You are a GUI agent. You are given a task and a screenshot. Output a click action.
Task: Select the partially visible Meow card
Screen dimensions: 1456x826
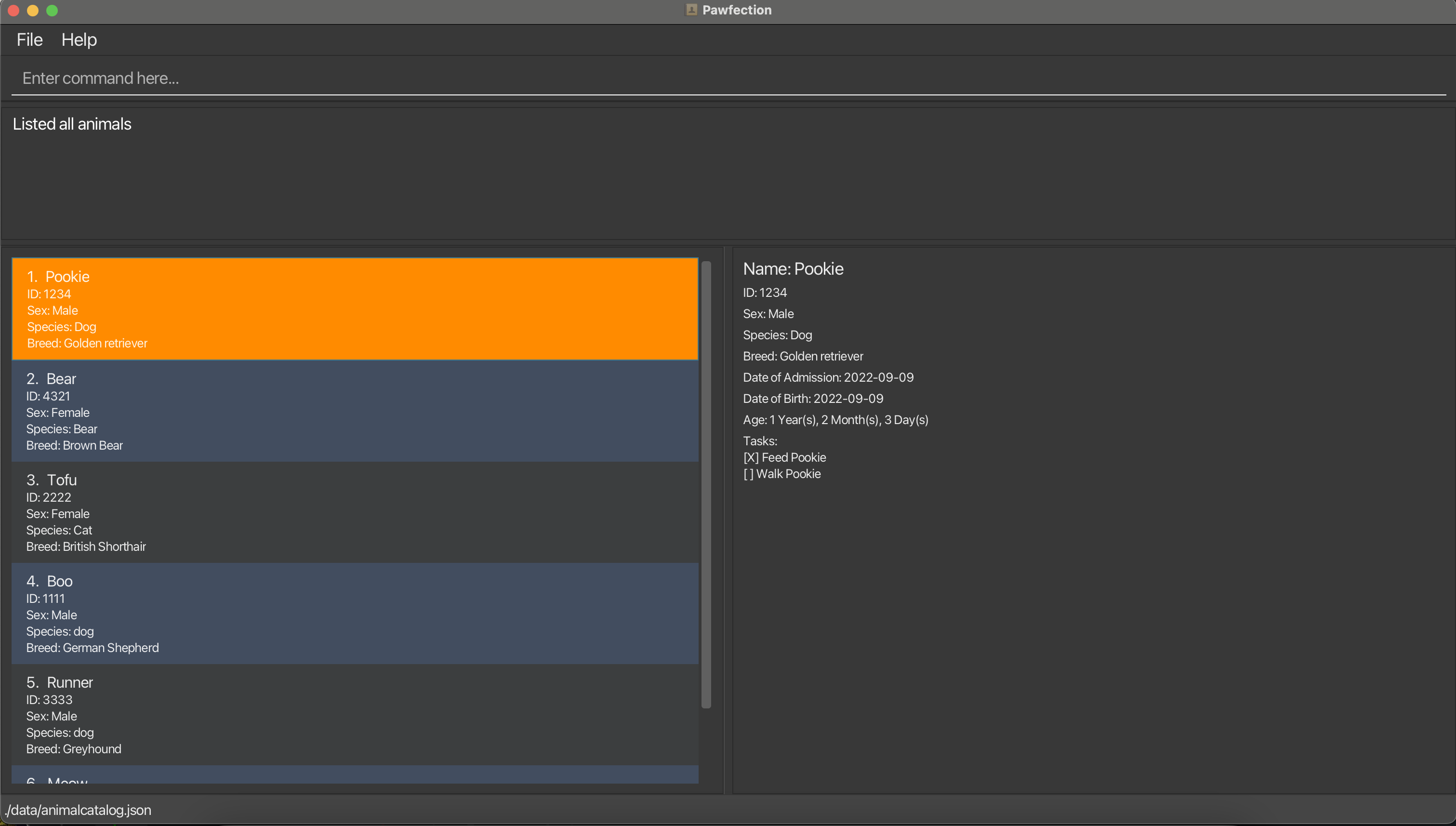[x=355, y=776]
